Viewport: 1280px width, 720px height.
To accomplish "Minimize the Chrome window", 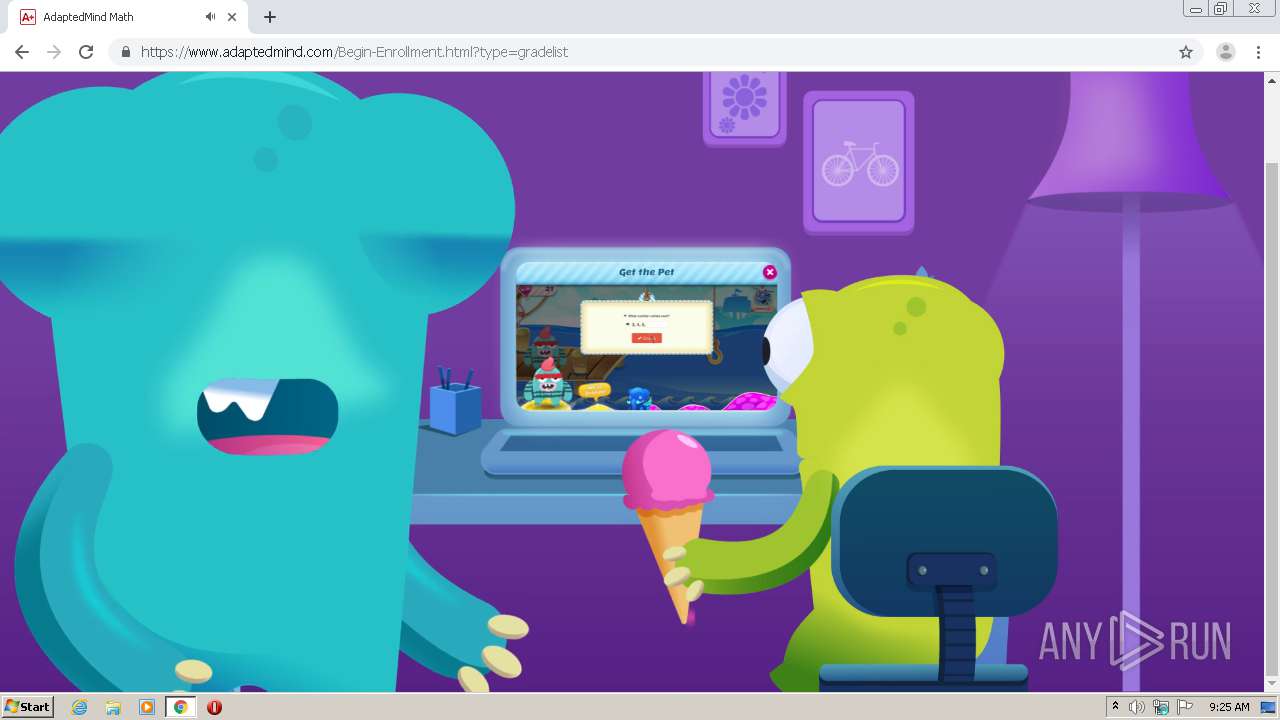I will (x=1195, y=8).
